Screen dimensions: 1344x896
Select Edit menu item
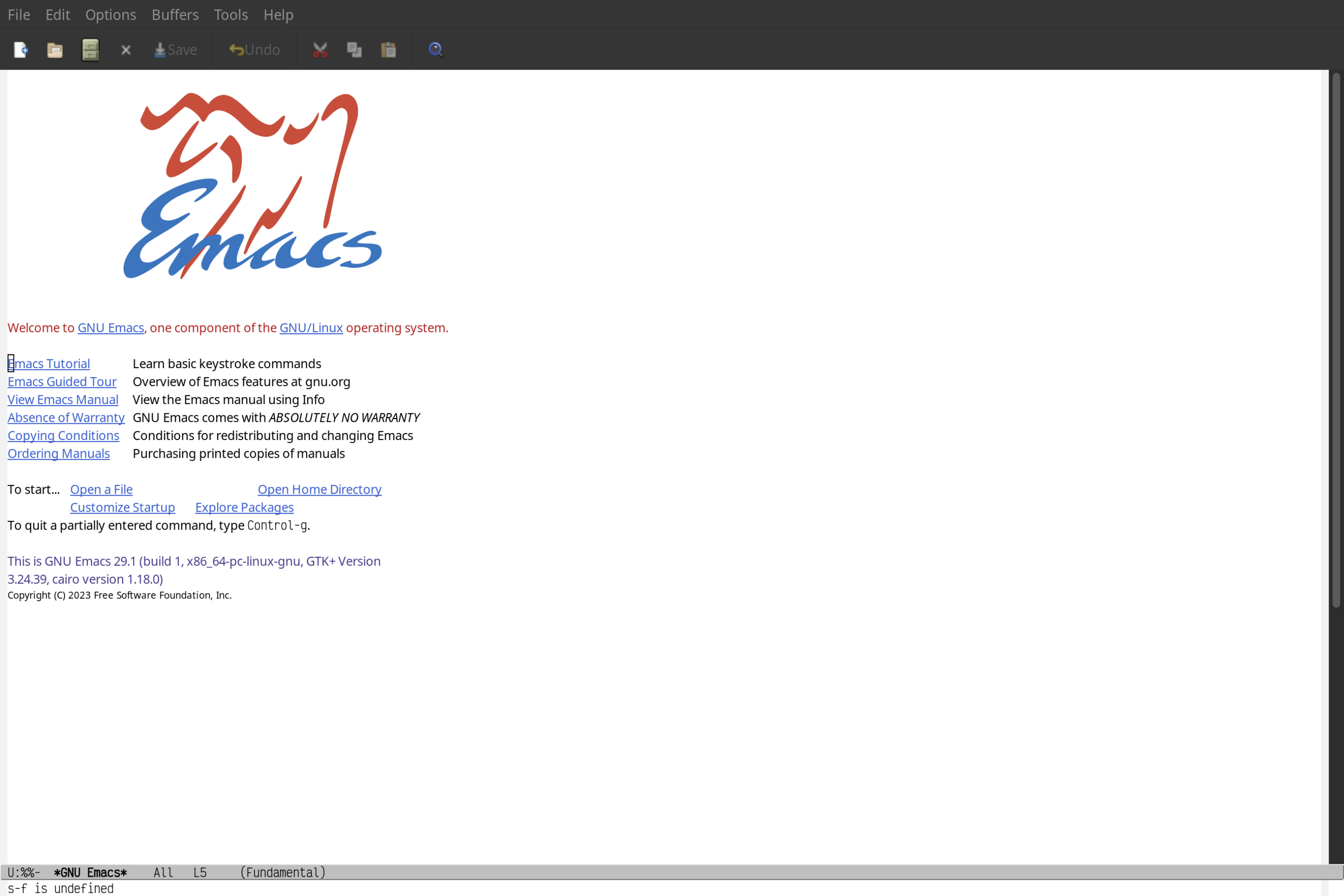pos(56,14)
